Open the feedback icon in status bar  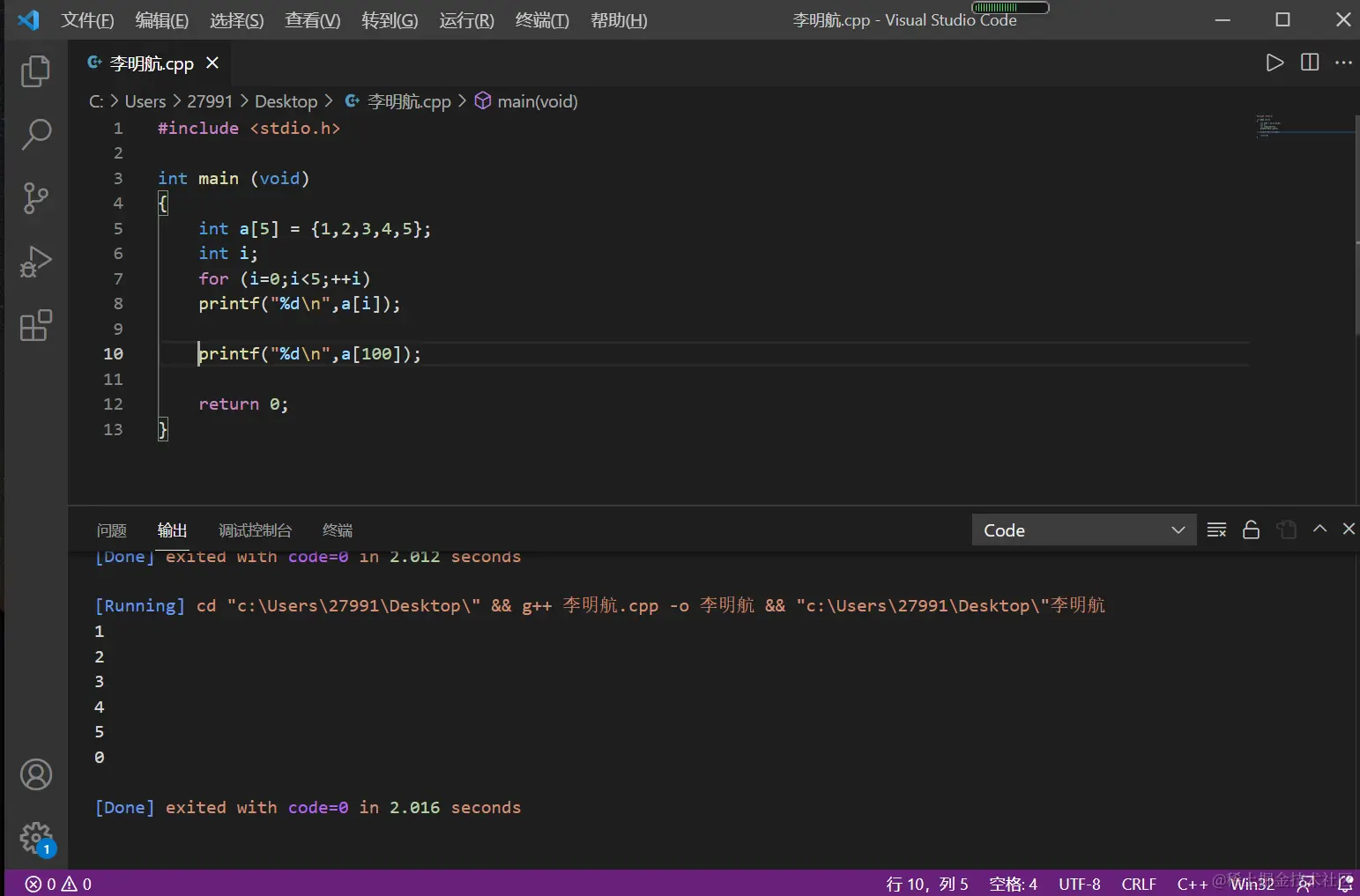(x=1304, y=884)
